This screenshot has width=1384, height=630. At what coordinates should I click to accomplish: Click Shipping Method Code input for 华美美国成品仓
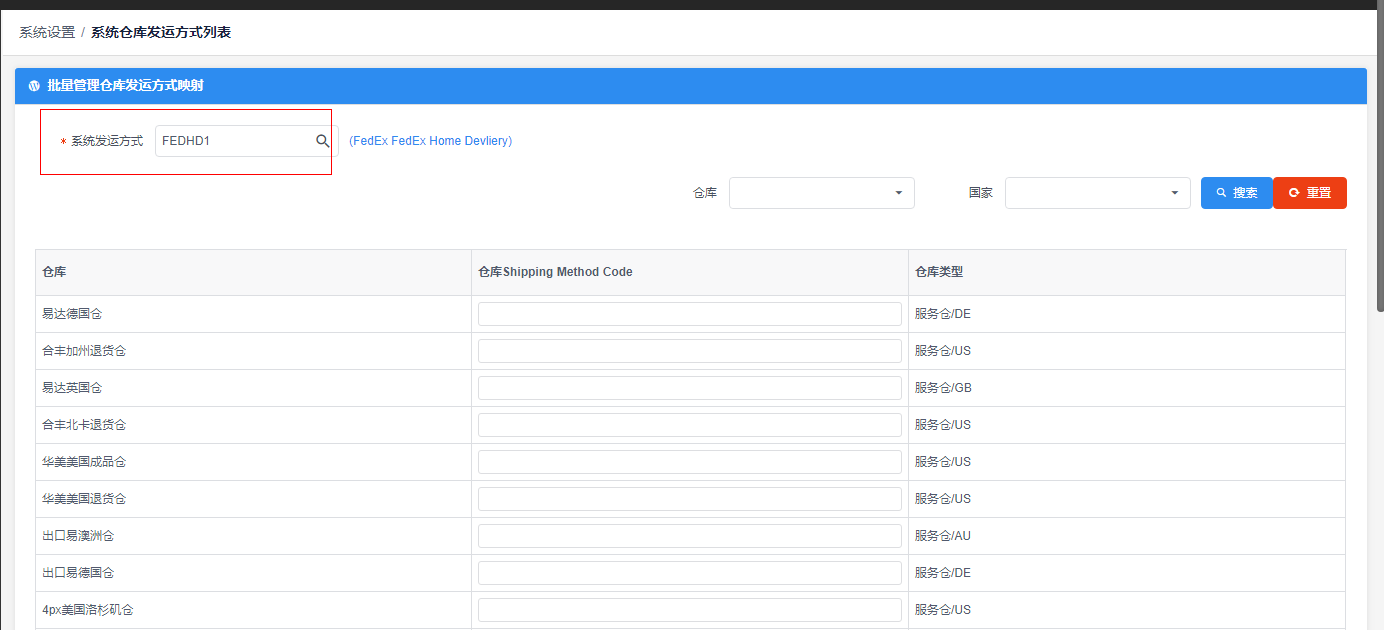[x=690, y=462]
